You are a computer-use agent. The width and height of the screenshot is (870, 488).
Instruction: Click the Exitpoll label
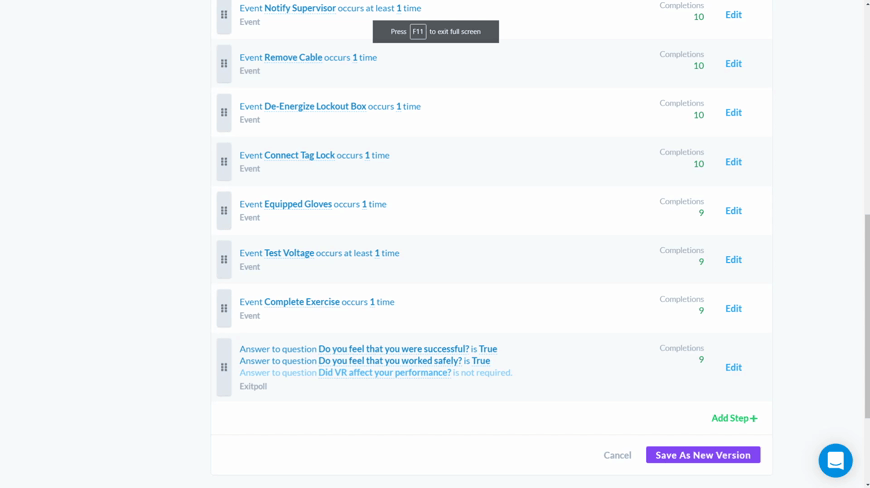[253, 387]
